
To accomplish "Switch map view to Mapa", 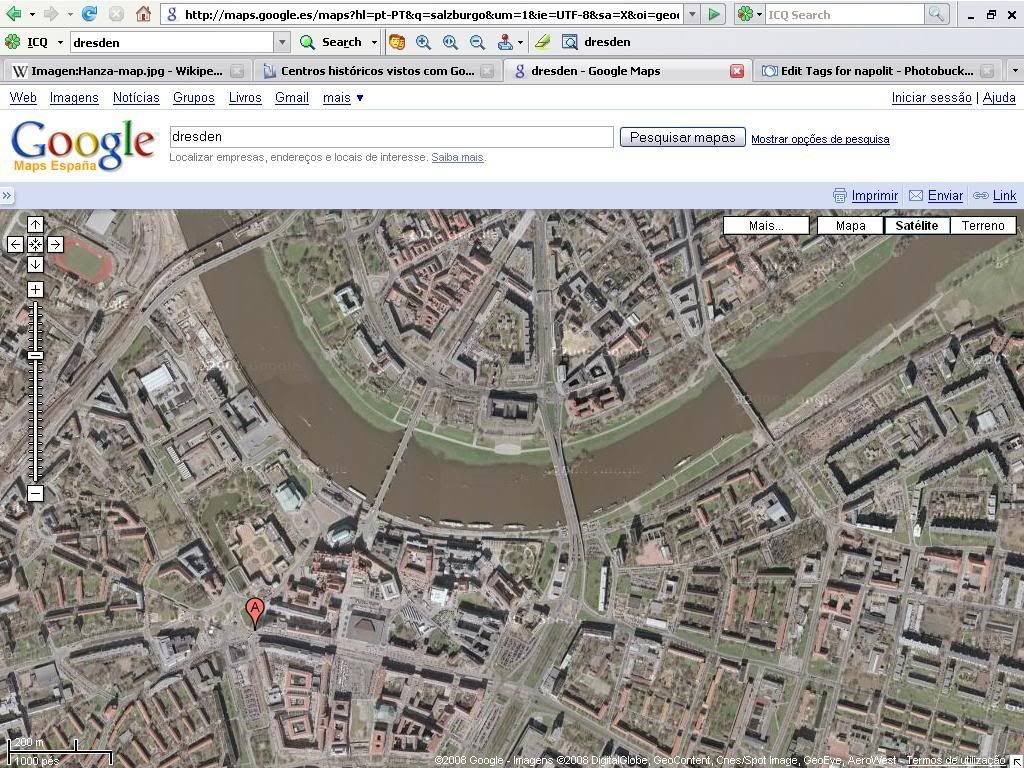I will point(850,225).
